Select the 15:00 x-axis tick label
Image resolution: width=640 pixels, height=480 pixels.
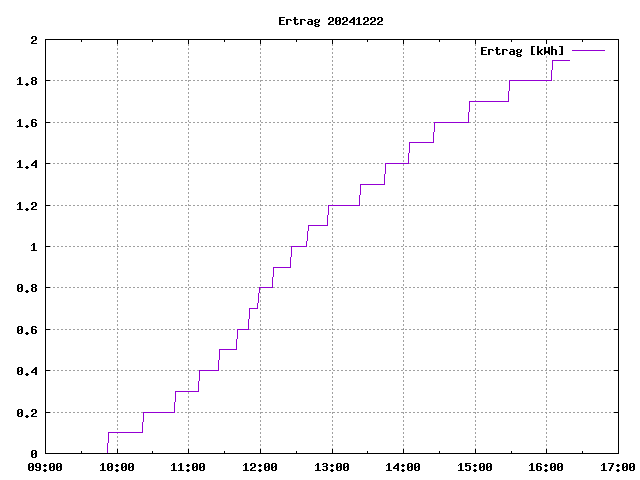(474, 467)
